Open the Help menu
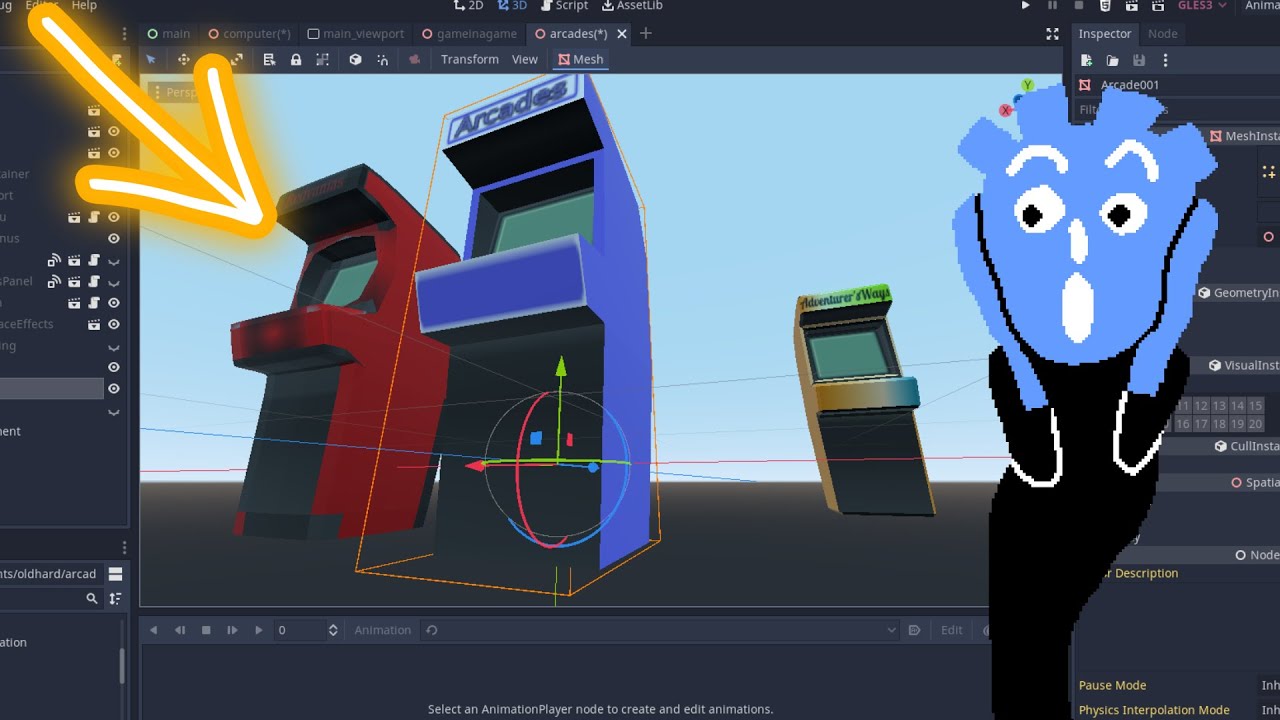Screen dimensions: 1280x720 coord(84,6)
